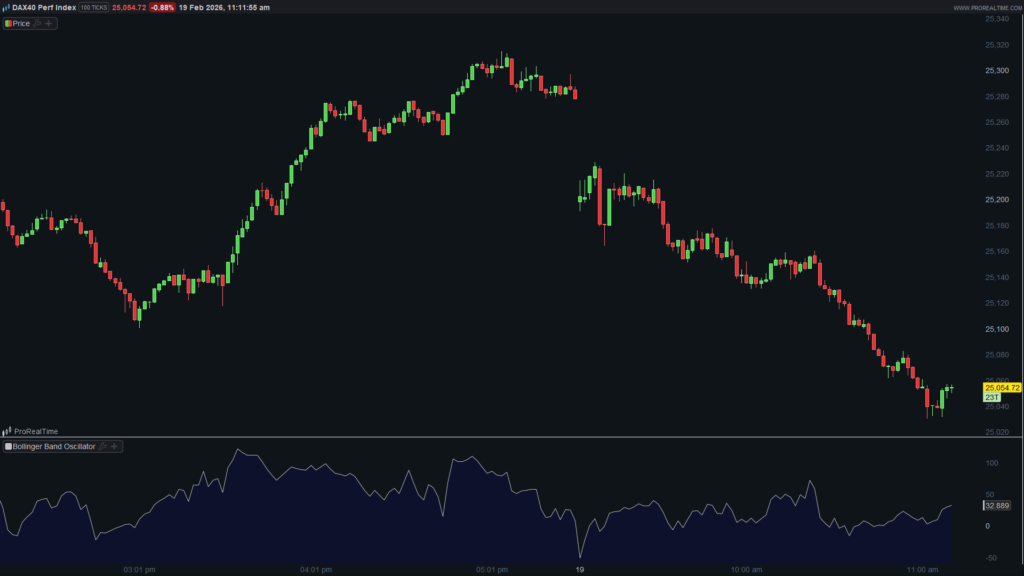Viewport: 1024px width, 576px height.
Task: Click the 03:01 pm time axis label
Action: tap(140, 570)
